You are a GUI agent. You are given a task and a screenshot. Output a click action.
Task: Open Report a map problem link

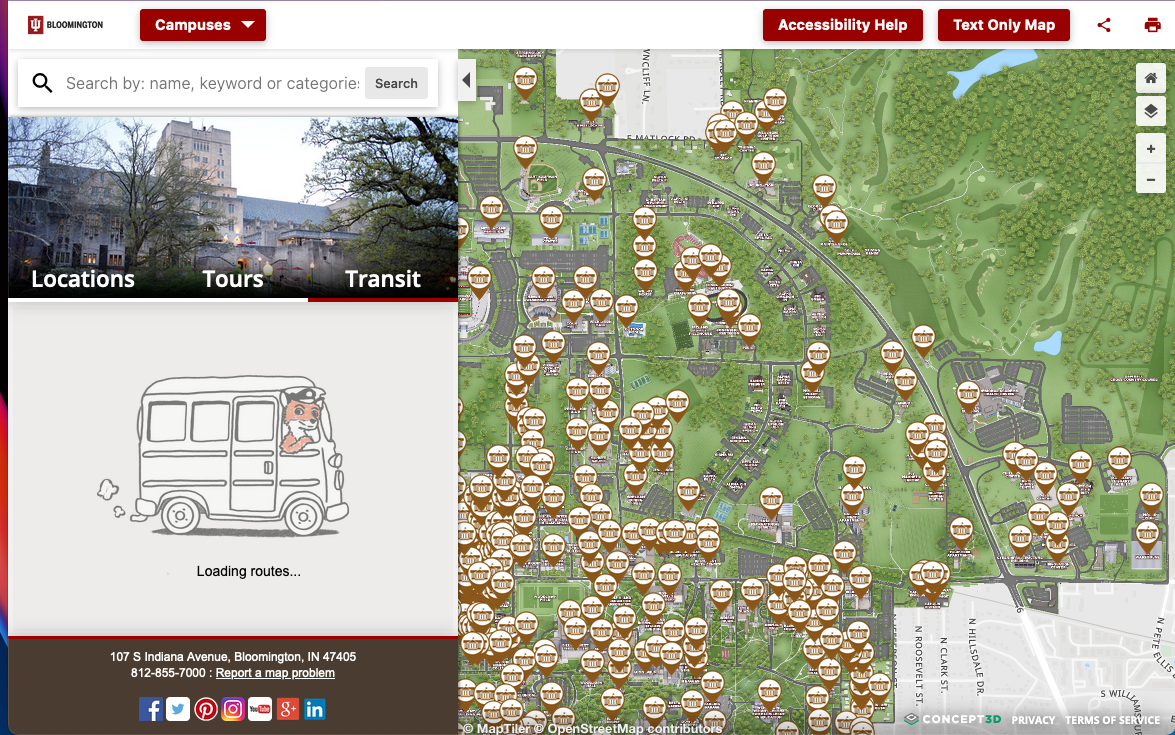coord(275,673)
